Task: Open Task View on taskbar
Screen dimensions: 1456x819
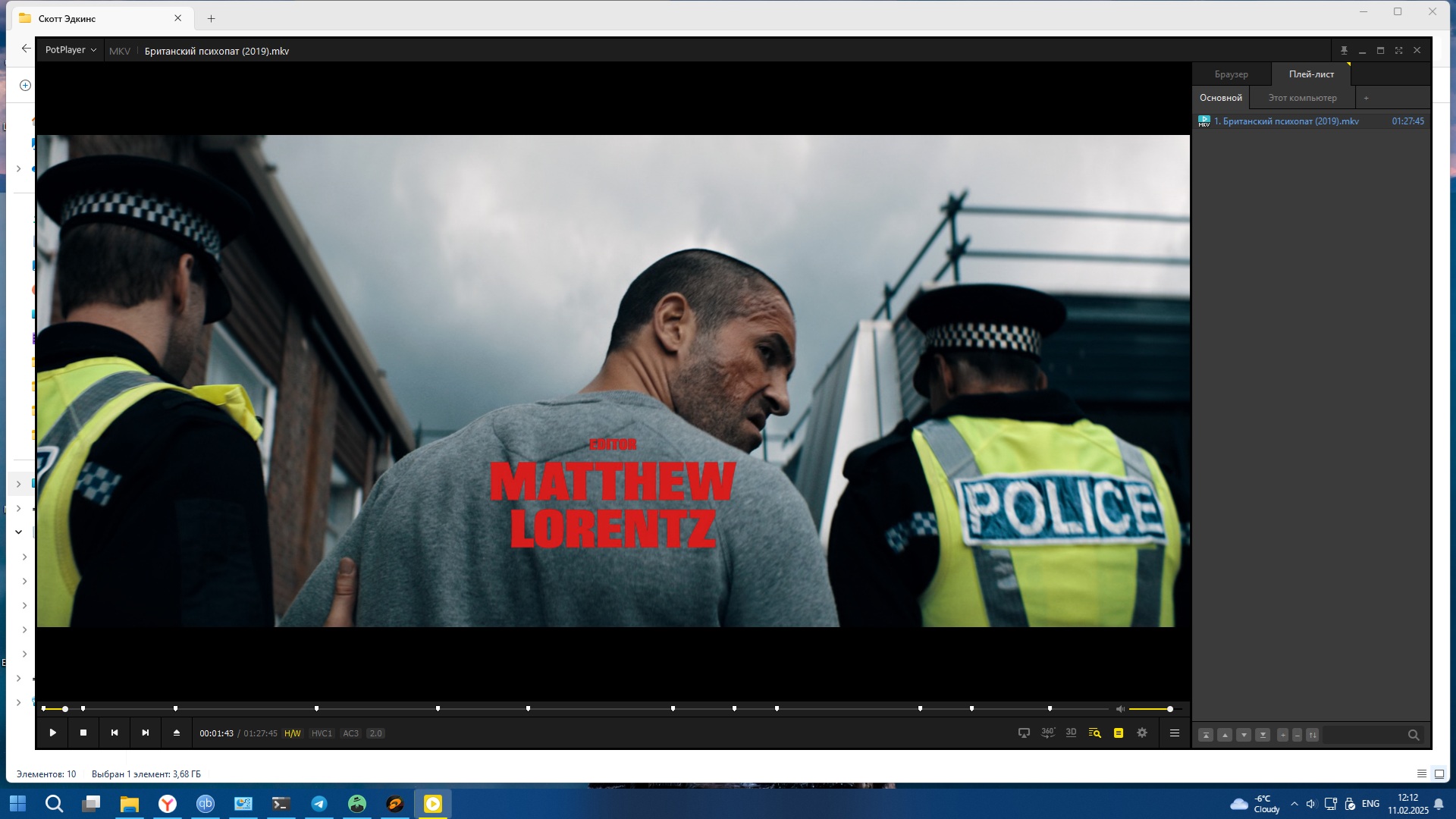Action: point(92,804)
